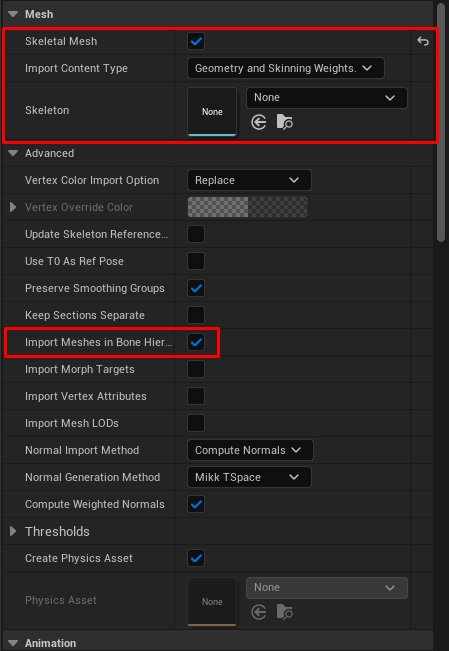Use selected asset for Physics Asset
Screen dimensions: 449x651
(259, 612)
